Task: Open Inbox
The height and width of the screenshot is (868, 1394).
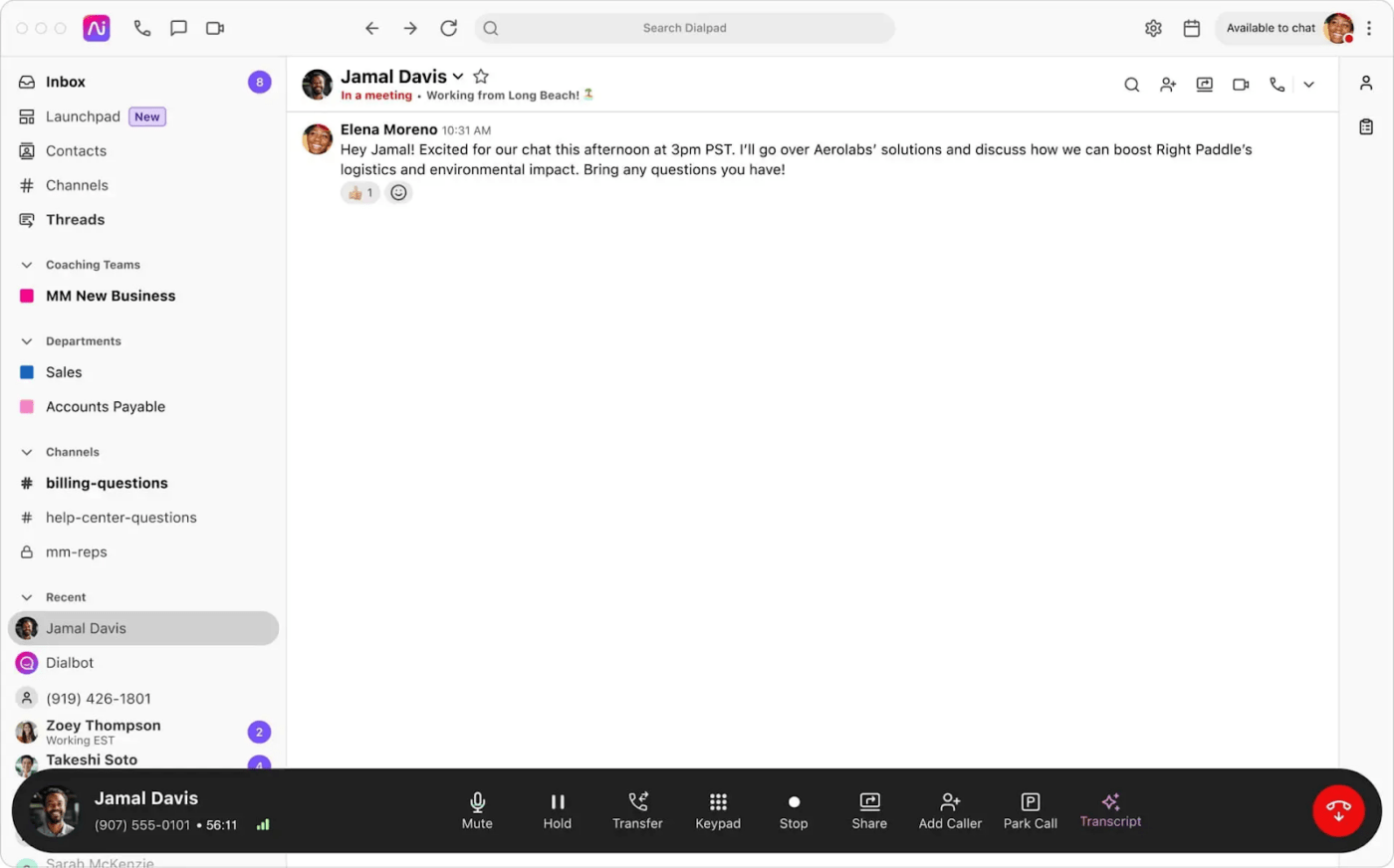Action: 143,82
